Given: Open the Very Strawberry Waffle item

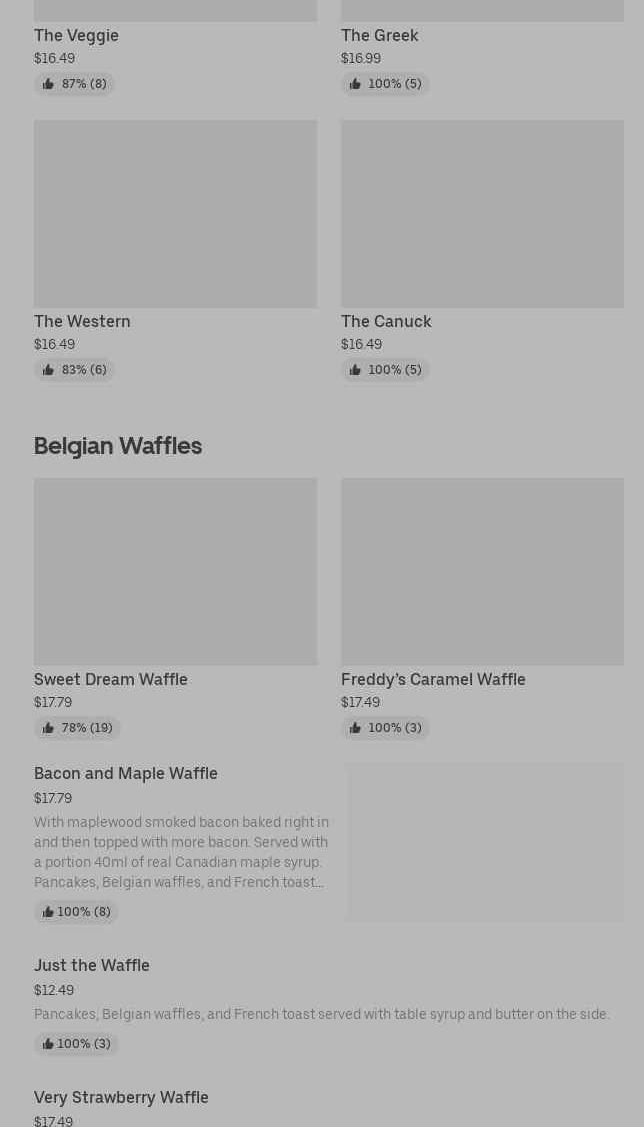Looking at the screenshot, I should (x=121, y=1097).
